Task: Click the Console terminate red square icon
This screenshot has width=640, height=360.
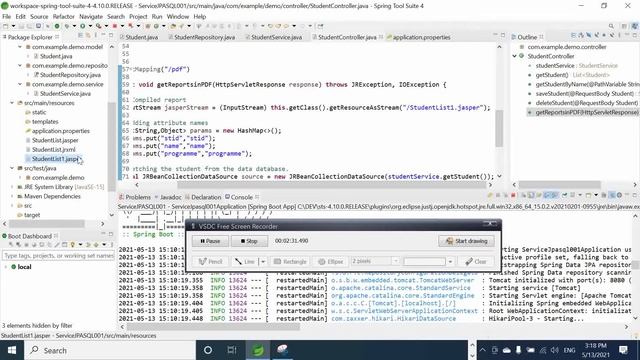Action: (513, 196)
